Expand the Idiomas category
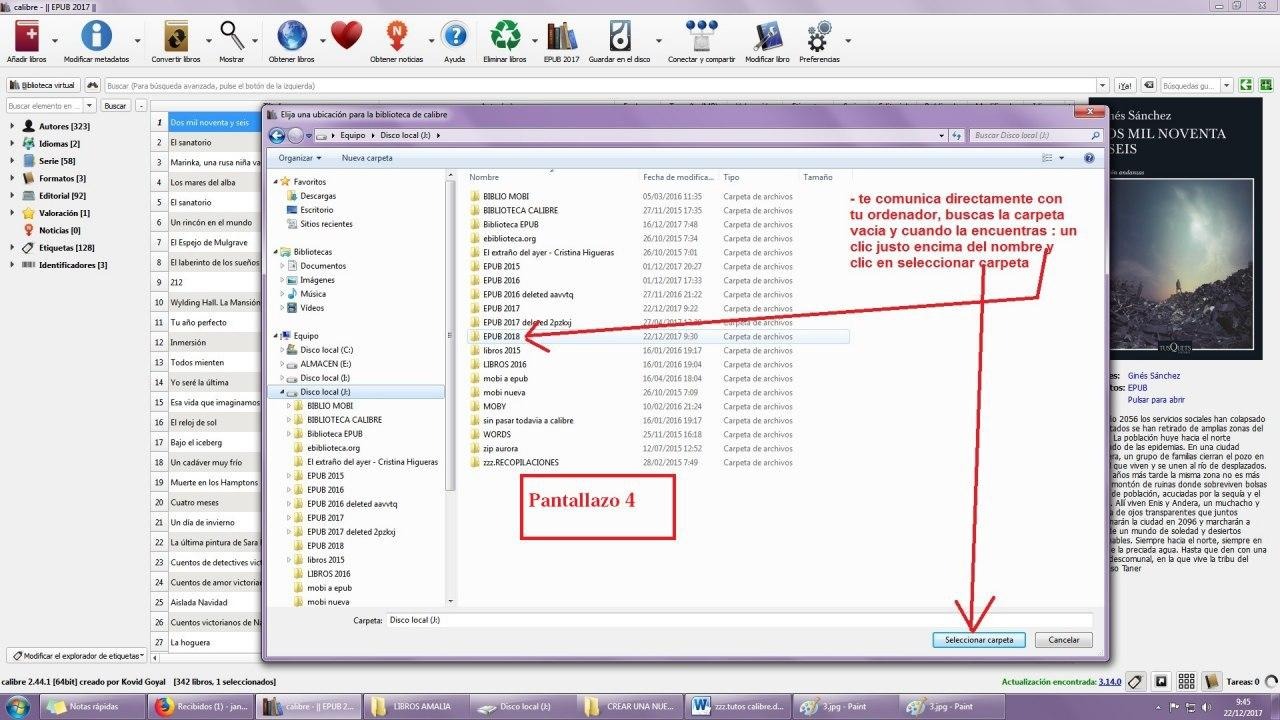1280x720 pixels. tap(12, 144)
